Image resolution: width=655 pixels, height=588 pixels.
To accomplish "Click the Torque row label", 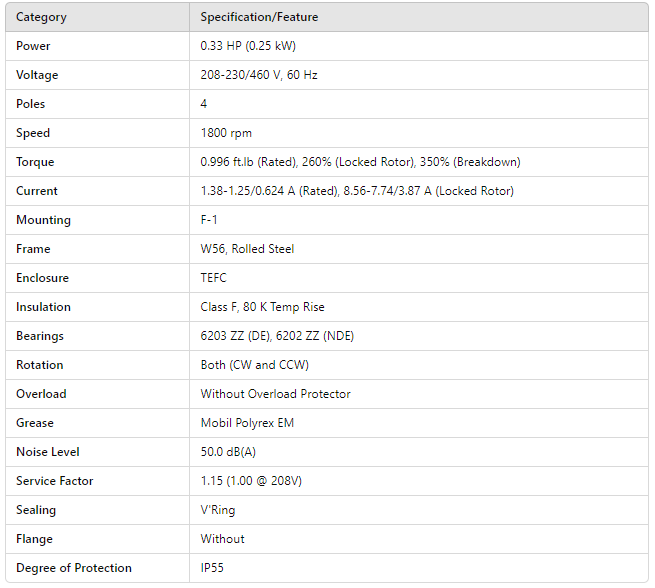I will coord(35,162).
